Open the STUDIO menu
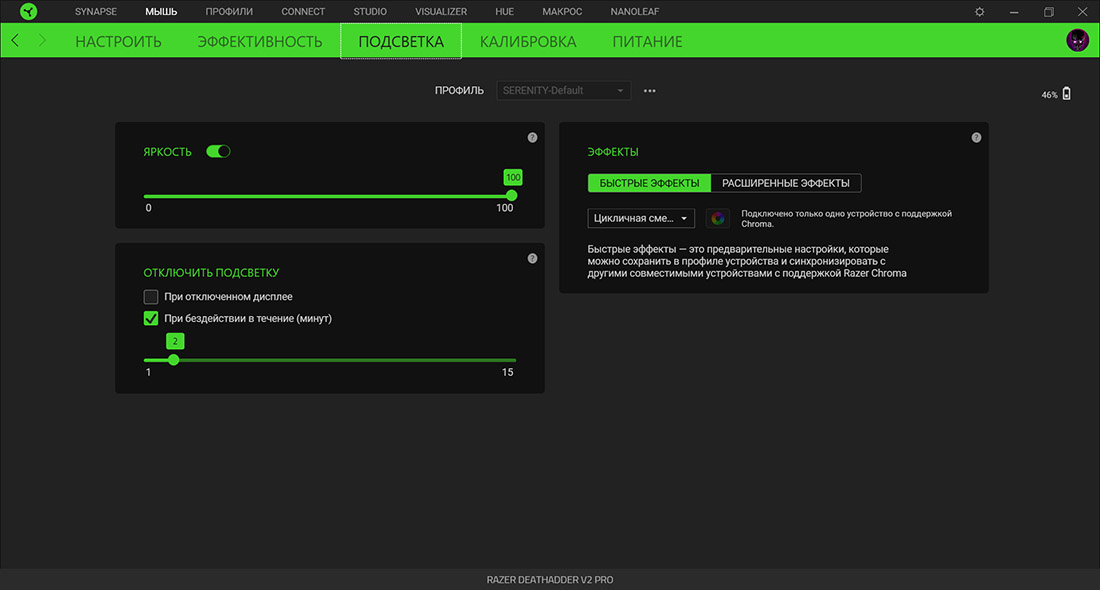The height and width of the screenshot is (590, 1100). pos(370,11)
